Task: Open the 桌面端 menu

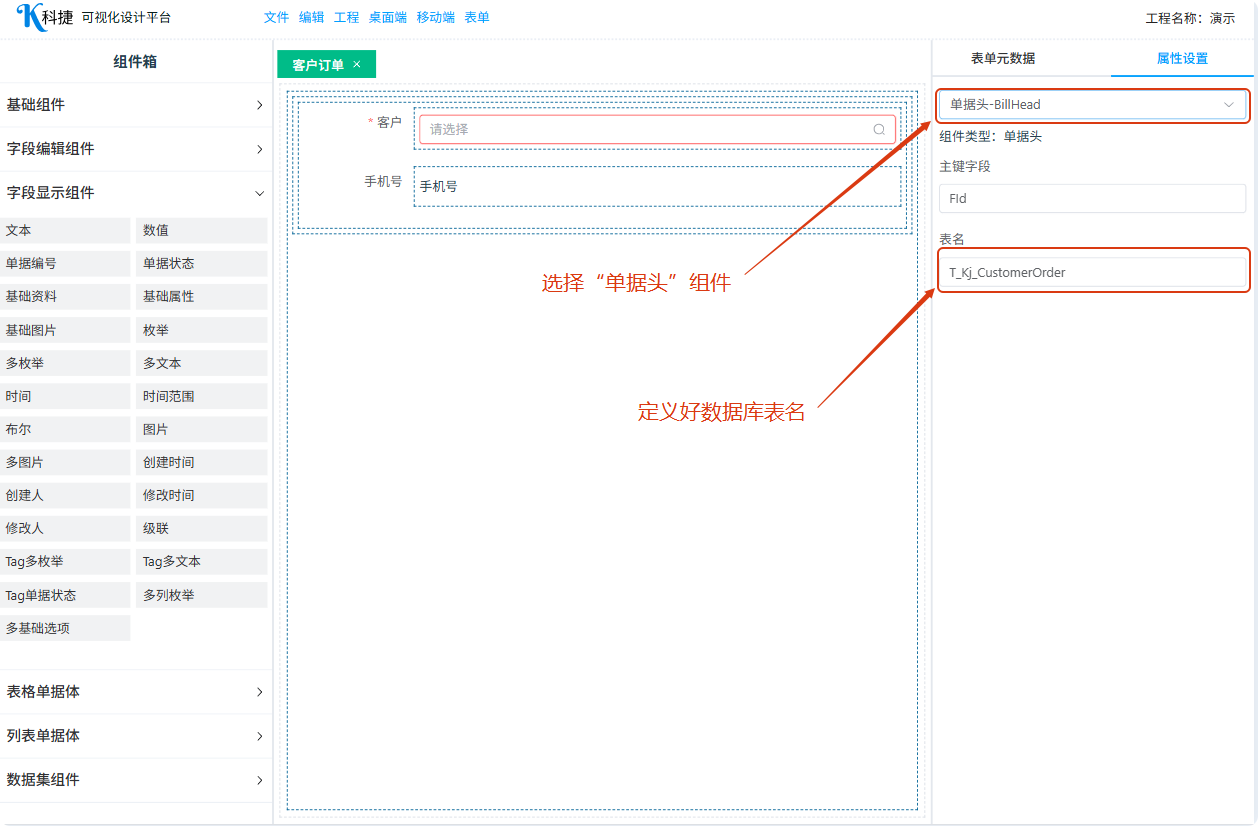Action: (387, 18)
